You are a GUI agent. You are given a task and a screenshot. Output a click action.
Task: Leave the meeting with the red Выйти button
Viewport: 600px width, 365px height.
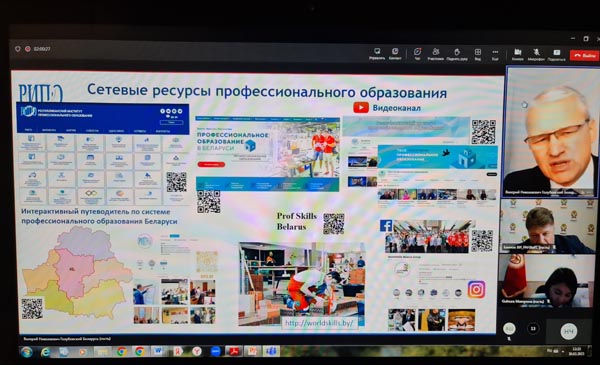point(584,55)
